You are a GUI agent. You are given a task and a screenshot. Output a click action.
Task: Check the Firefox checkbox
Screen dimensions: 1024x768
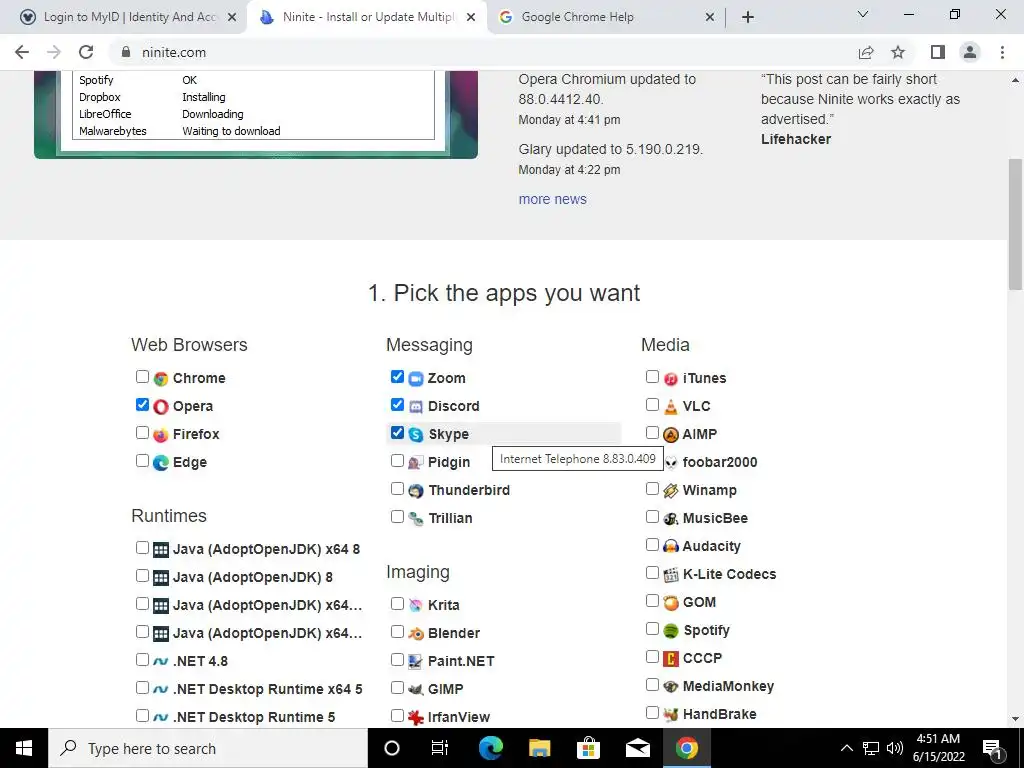pyautogui.click(x=142, y=433)
